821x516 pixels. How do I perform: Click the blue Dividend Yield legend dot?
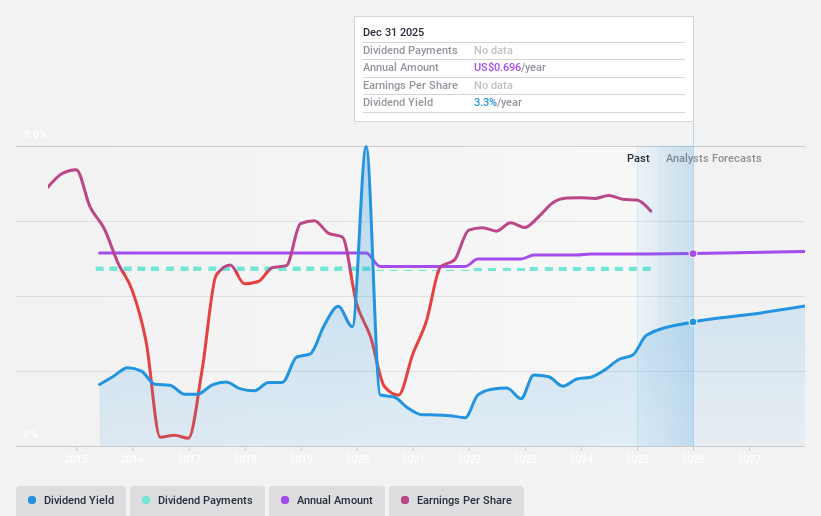coord(32,500)
